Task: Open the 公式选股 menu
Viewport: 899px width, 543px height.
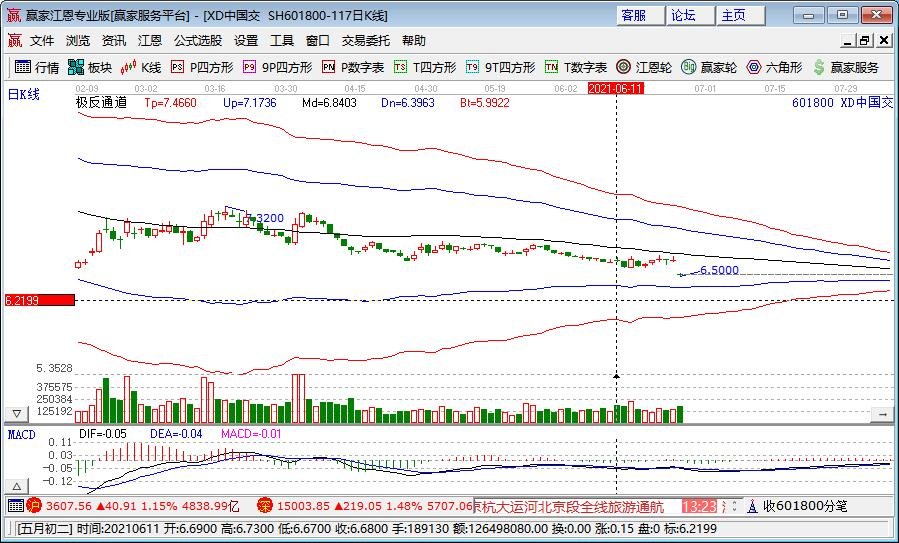Action: (x=198, y=41)
